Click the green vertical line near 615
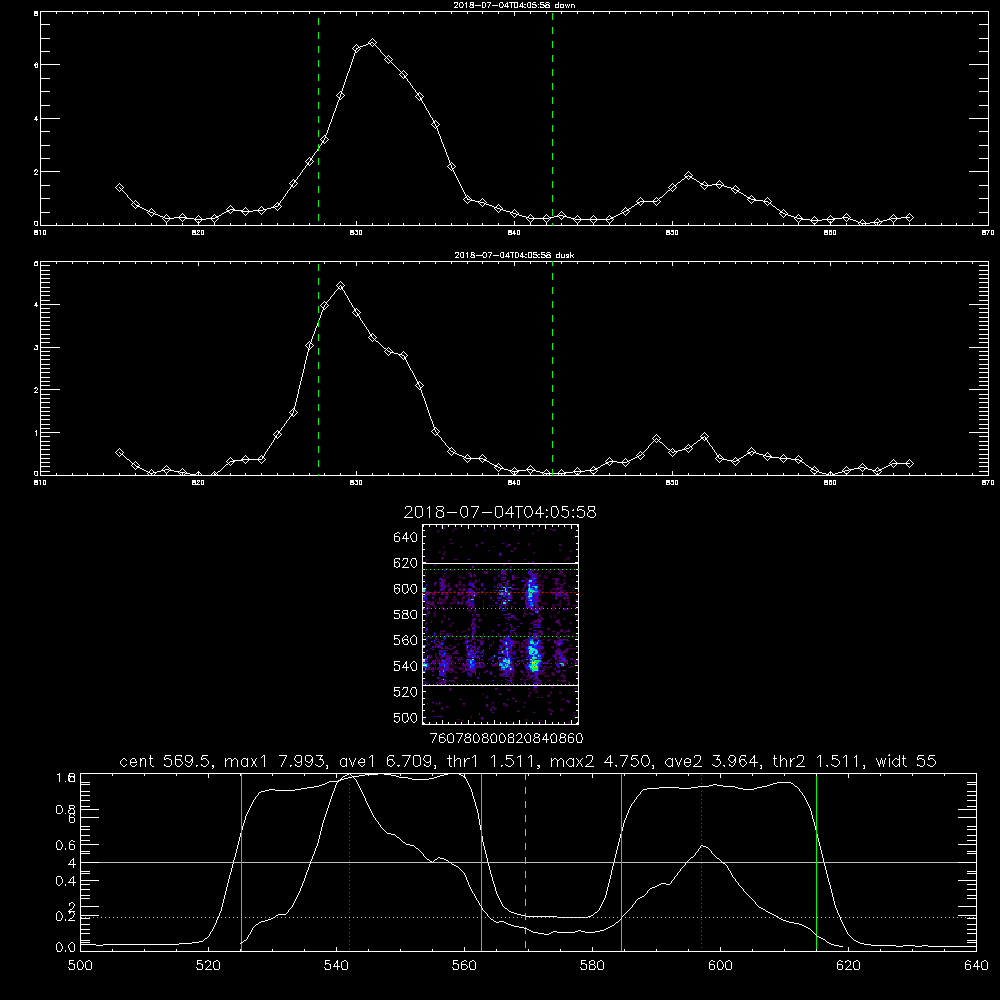 [816, 862]
